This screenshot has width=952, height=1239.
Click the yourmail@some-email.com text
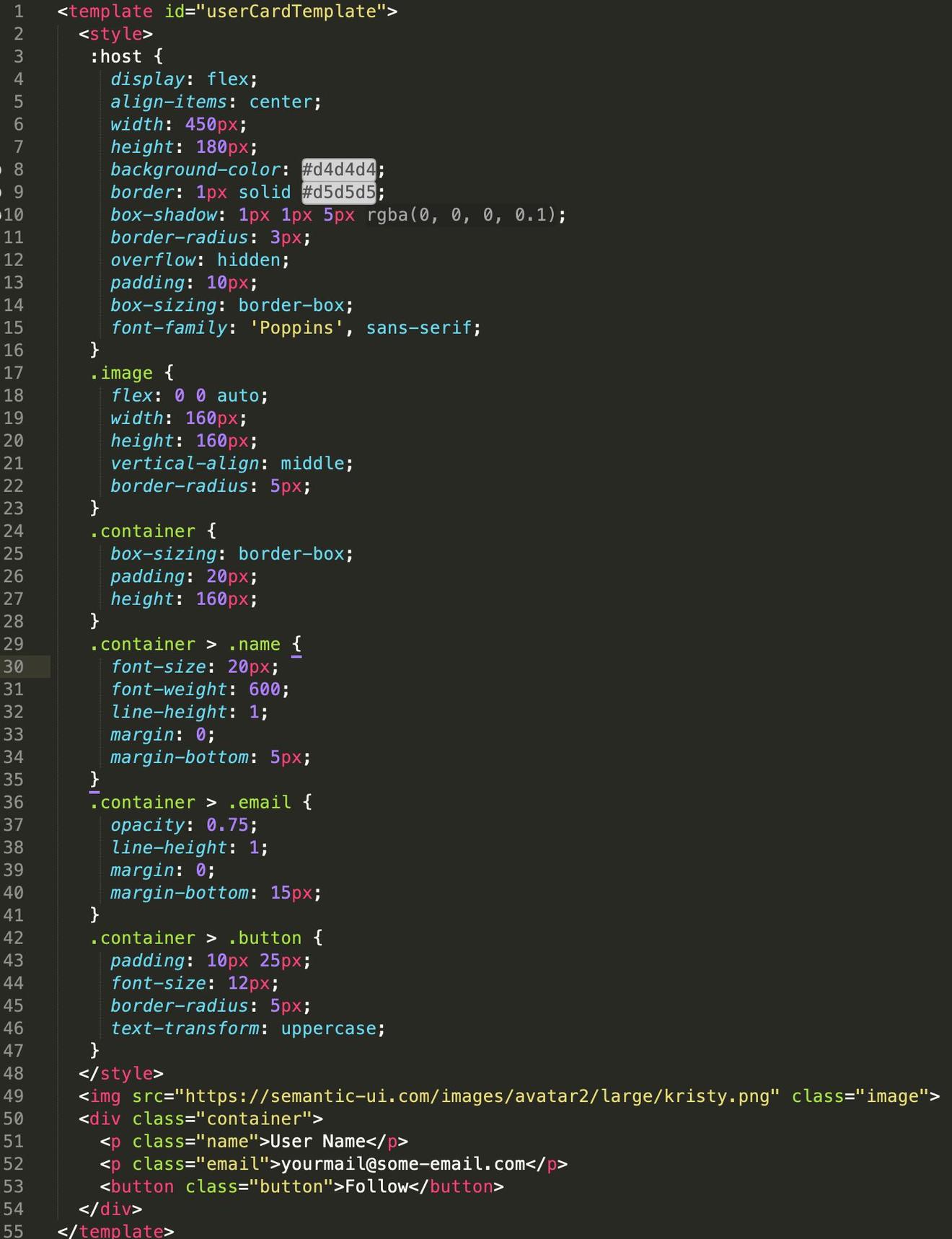(402, 1164)
